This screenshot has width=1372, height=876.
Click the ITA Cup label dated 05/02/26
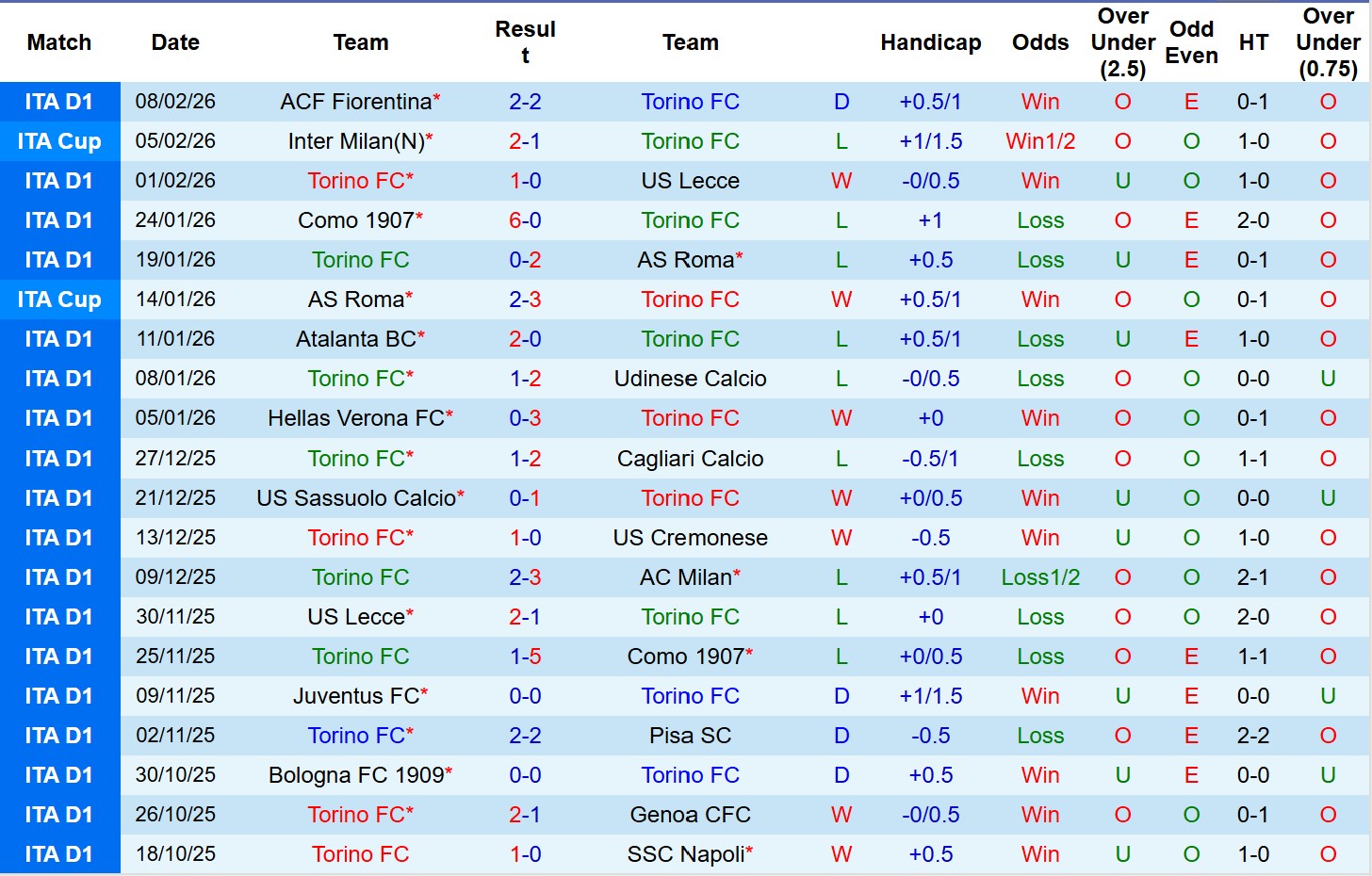pyautogui.click(x=59, y=141)
